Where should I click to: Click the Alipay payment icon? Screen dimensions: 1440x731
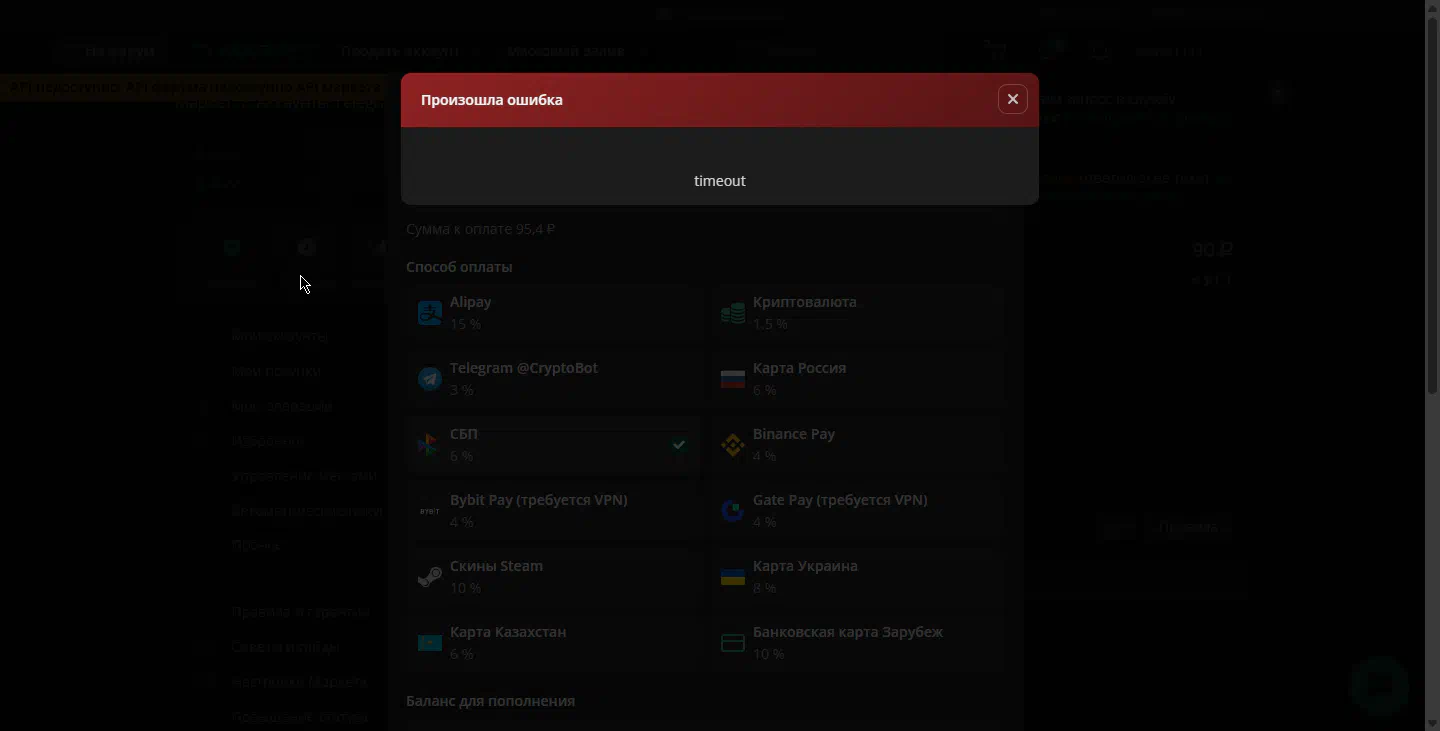click(x=429, y=313)
